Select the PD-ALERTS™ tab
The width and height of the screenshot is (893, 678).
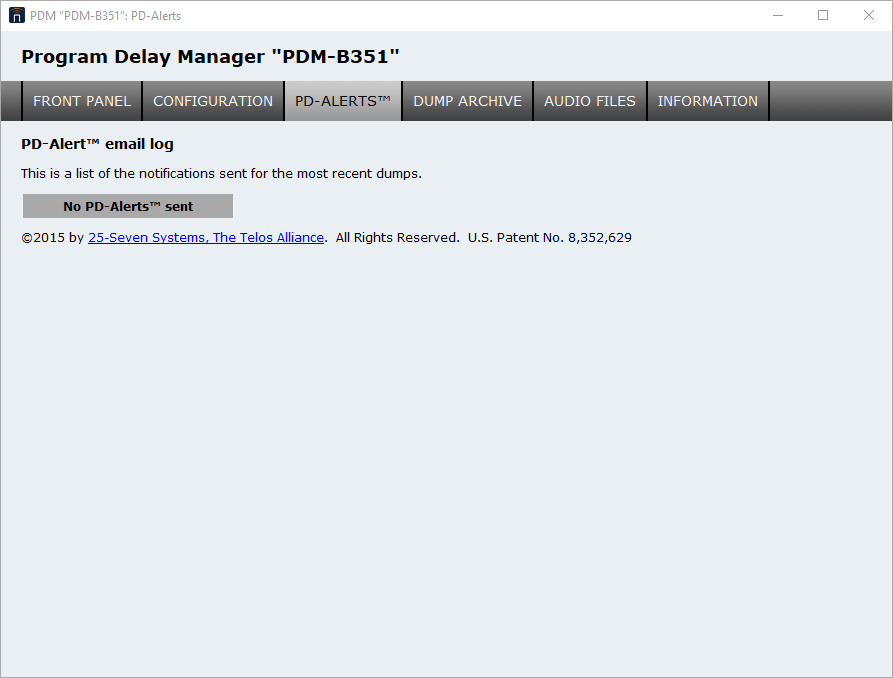click(x=343, y=101)
